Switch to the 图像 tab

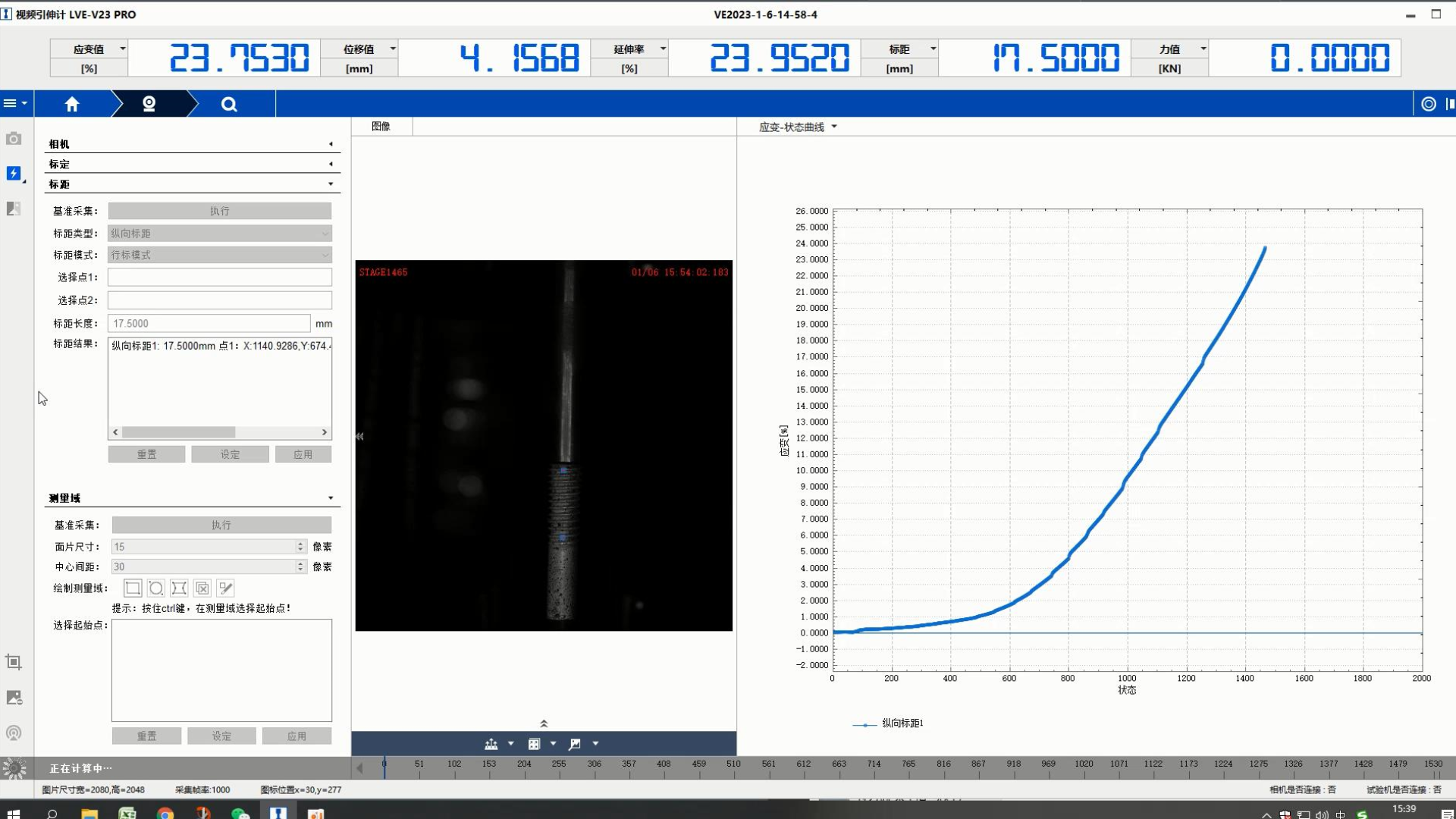click(x=381, y=127)
